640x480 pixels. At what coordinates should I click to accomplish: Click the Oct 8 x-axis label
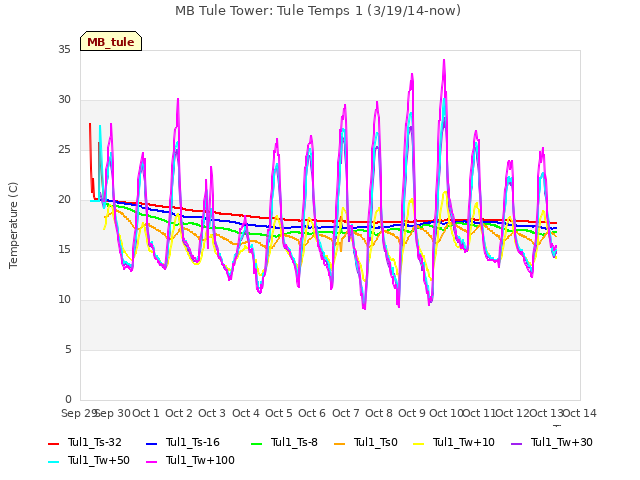pyautogui.click(x=379, y=413)
